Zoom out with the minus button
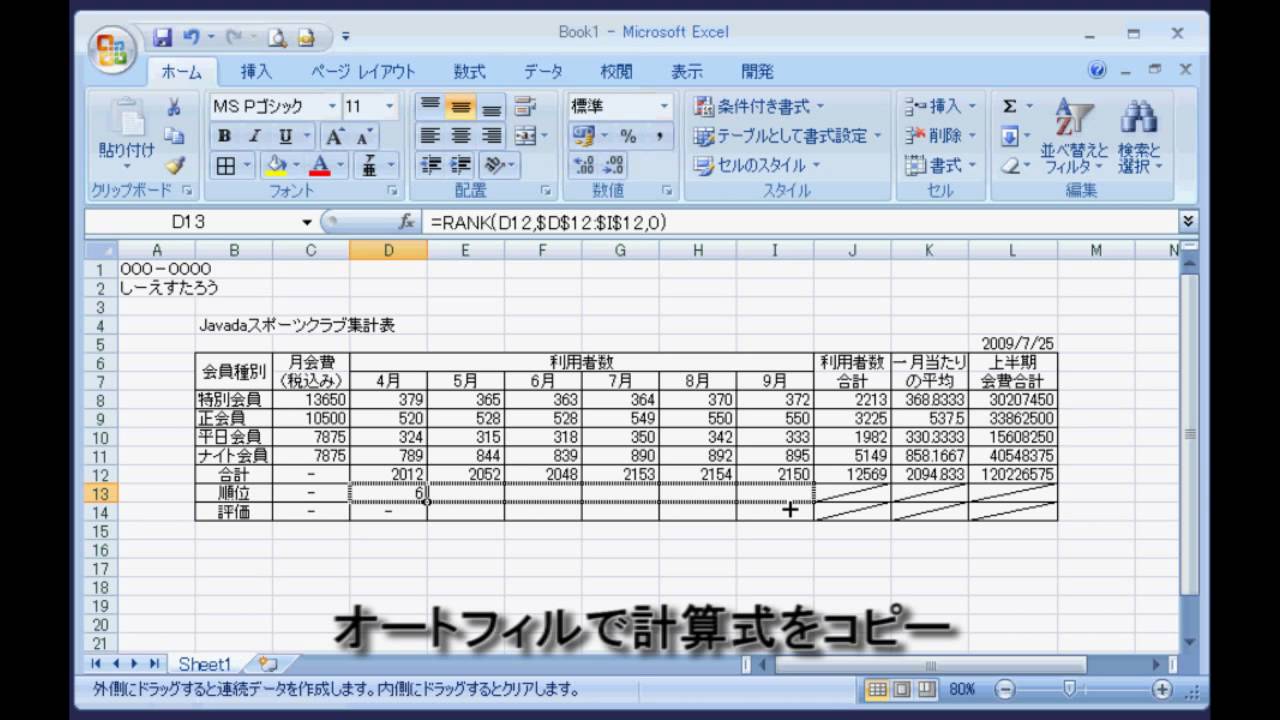Image resolution: width=1280 pixels, height=720 pixels. tap(1005, 689)
